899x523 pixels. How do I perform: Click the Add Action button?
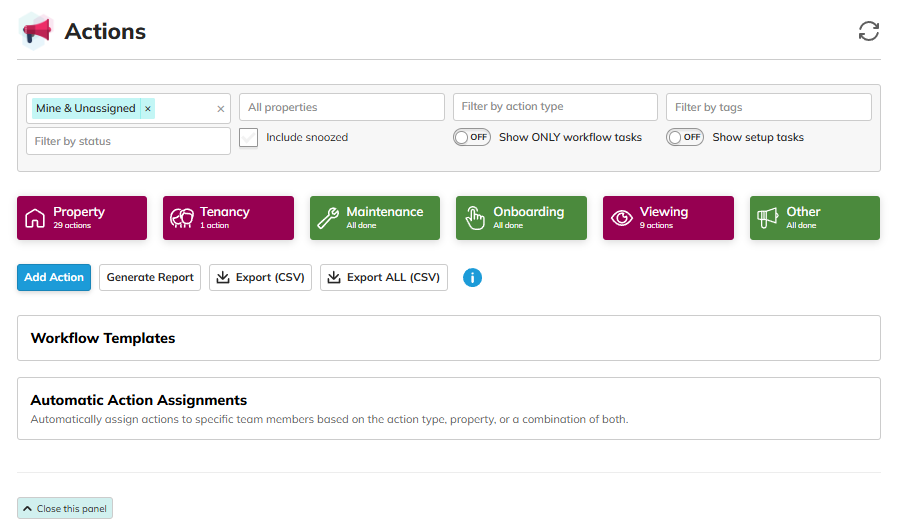[54, 278]
